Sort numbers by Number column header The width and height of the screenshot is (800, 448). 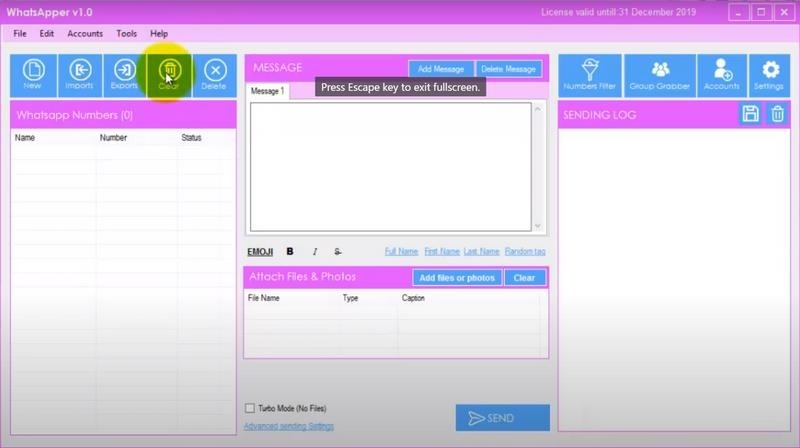pyautogui.click(x=113, y=138)
